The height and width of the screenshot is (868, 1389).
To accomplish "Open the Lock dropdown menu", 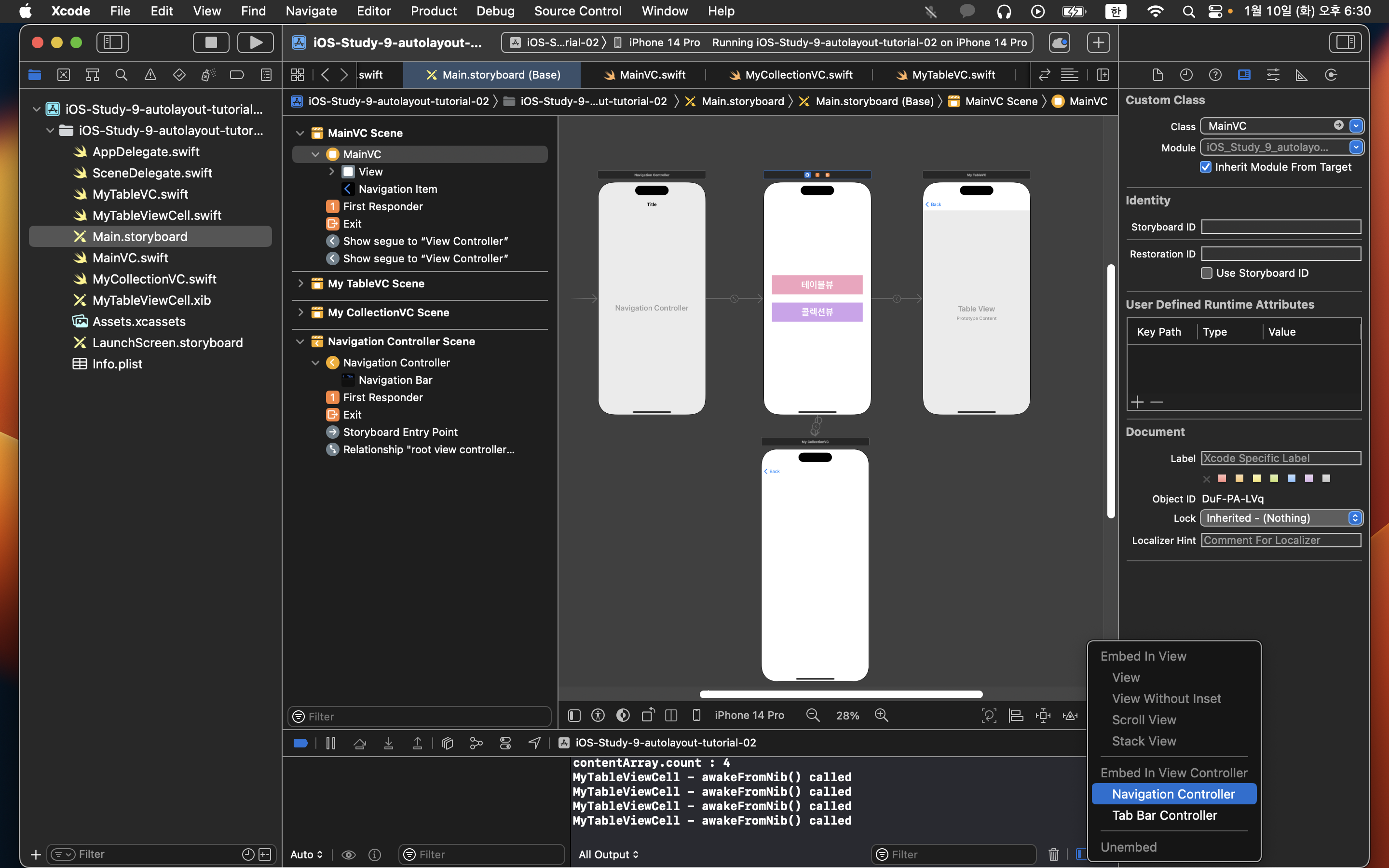I will pyautogui.click(x=1280, y=518).
